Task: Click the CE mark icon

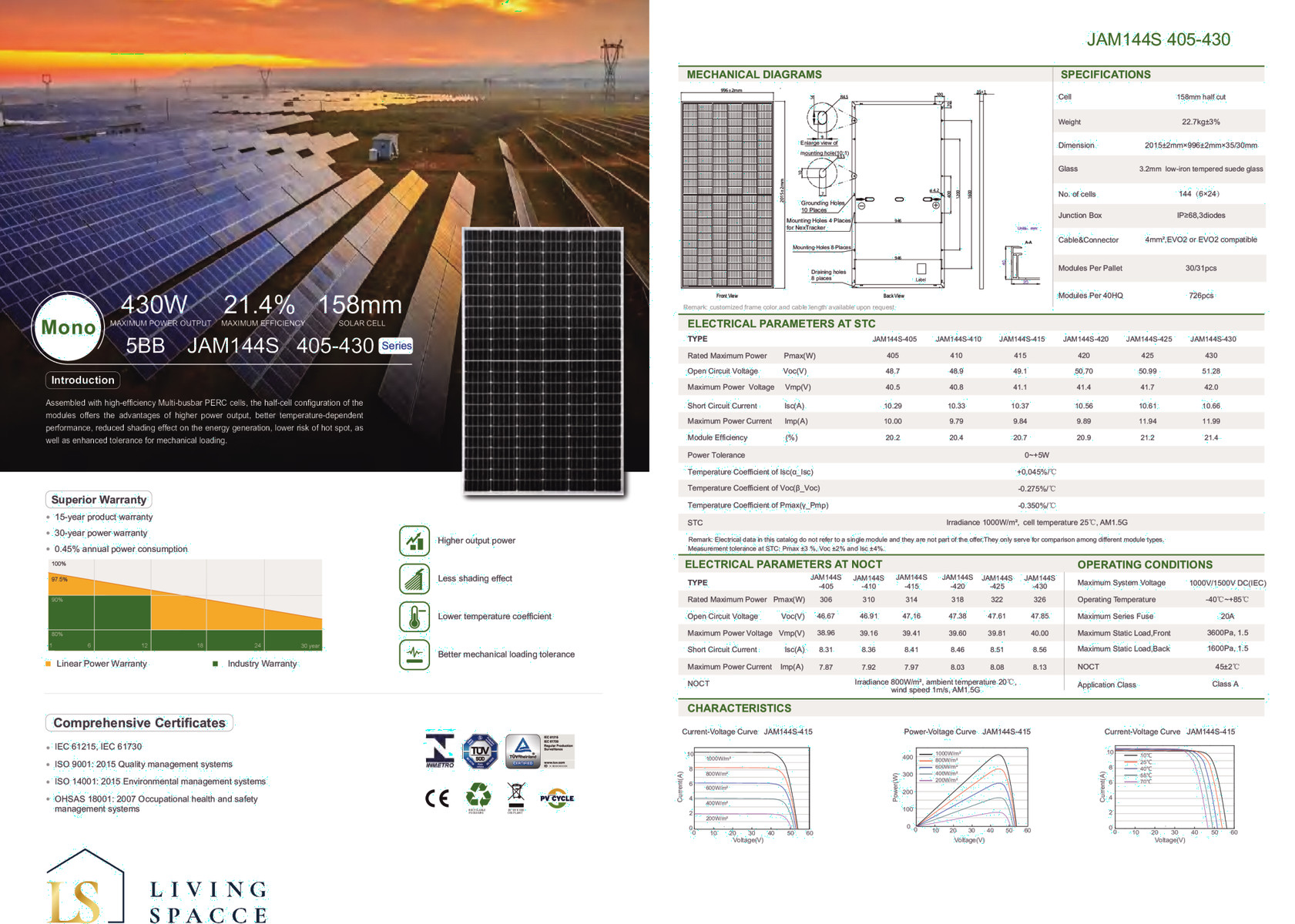Action: coord(437,798)
